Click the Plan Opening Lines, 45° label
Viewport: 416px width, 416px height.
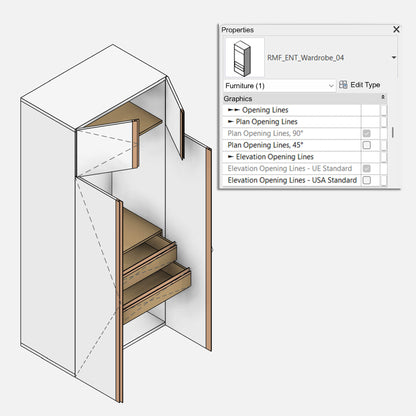point(265,145)
